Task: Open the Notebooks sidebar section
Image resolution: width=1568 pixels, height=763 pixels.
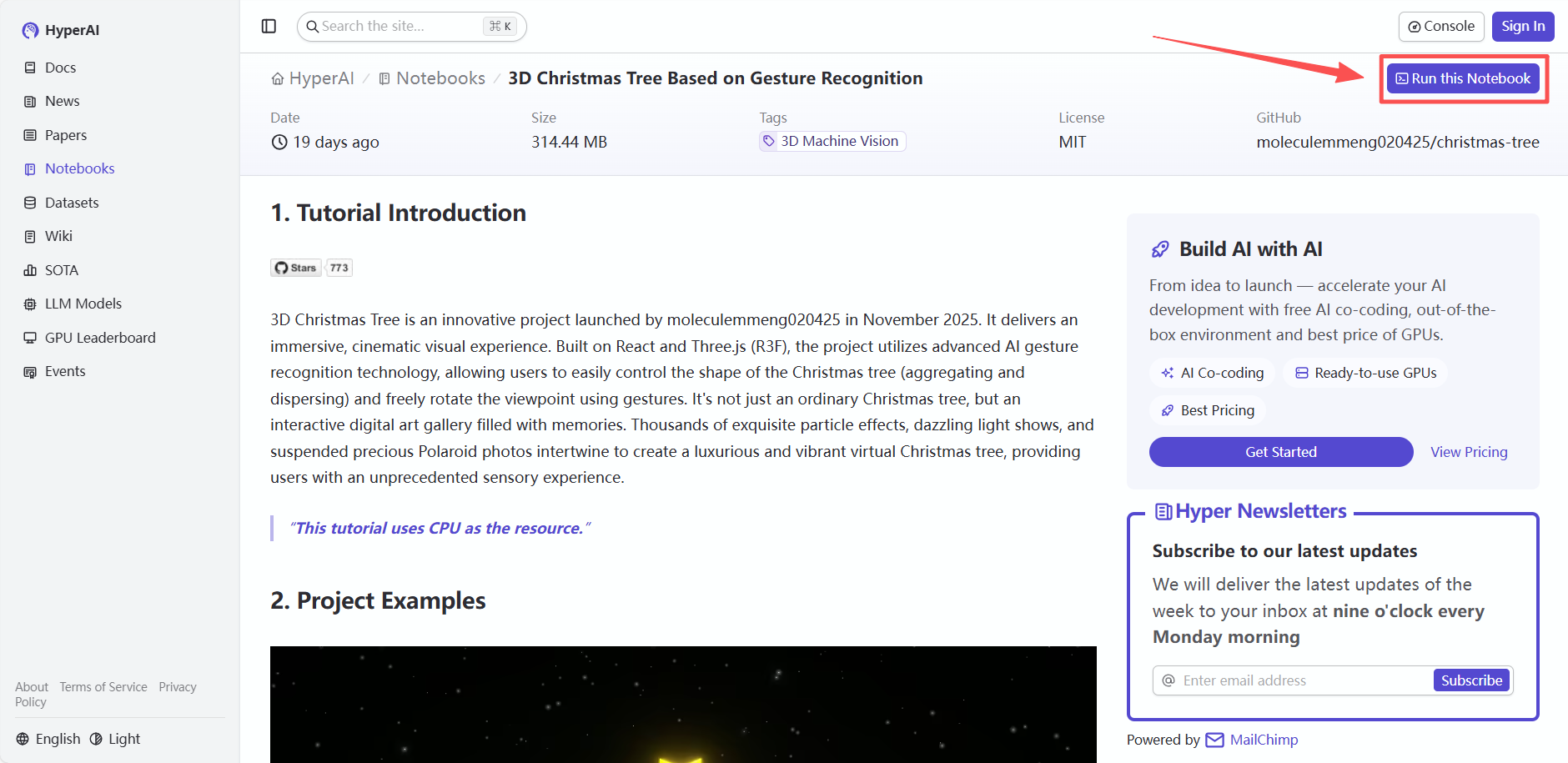Action: [x=79, y=168]
